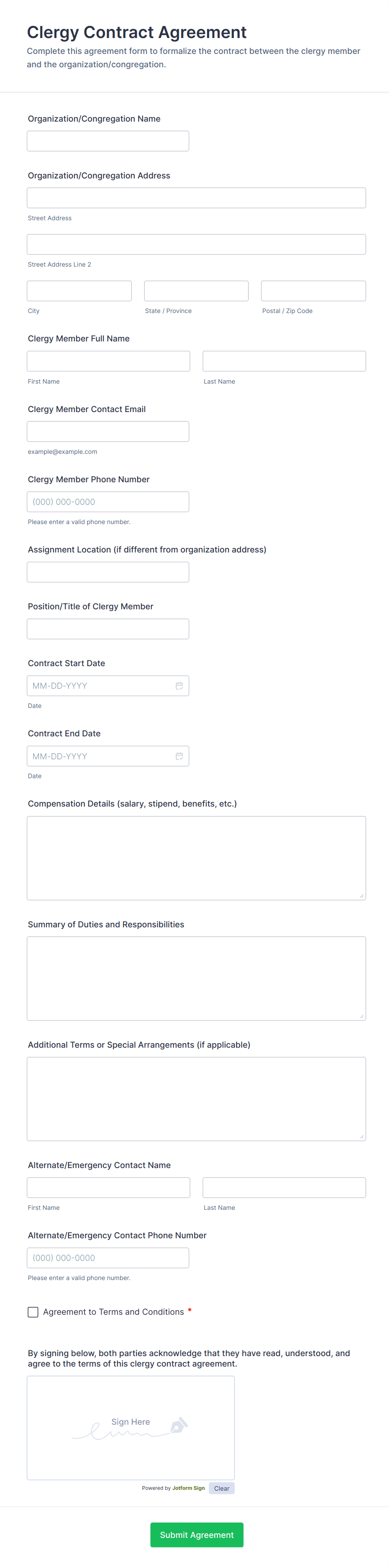Check Agreement to Terms and Conditions box
Image resolution: width=389 pixels, height=1568 pixels.
point(33,1312)
